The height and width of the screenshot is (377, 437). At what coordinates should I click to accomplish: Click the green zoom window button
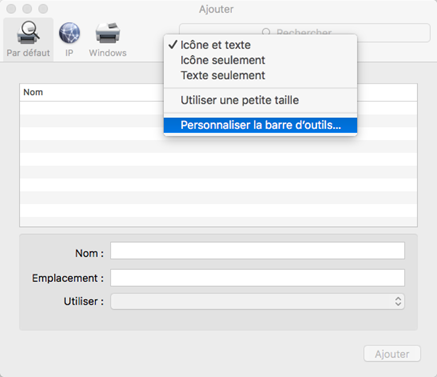pos(43,9)
